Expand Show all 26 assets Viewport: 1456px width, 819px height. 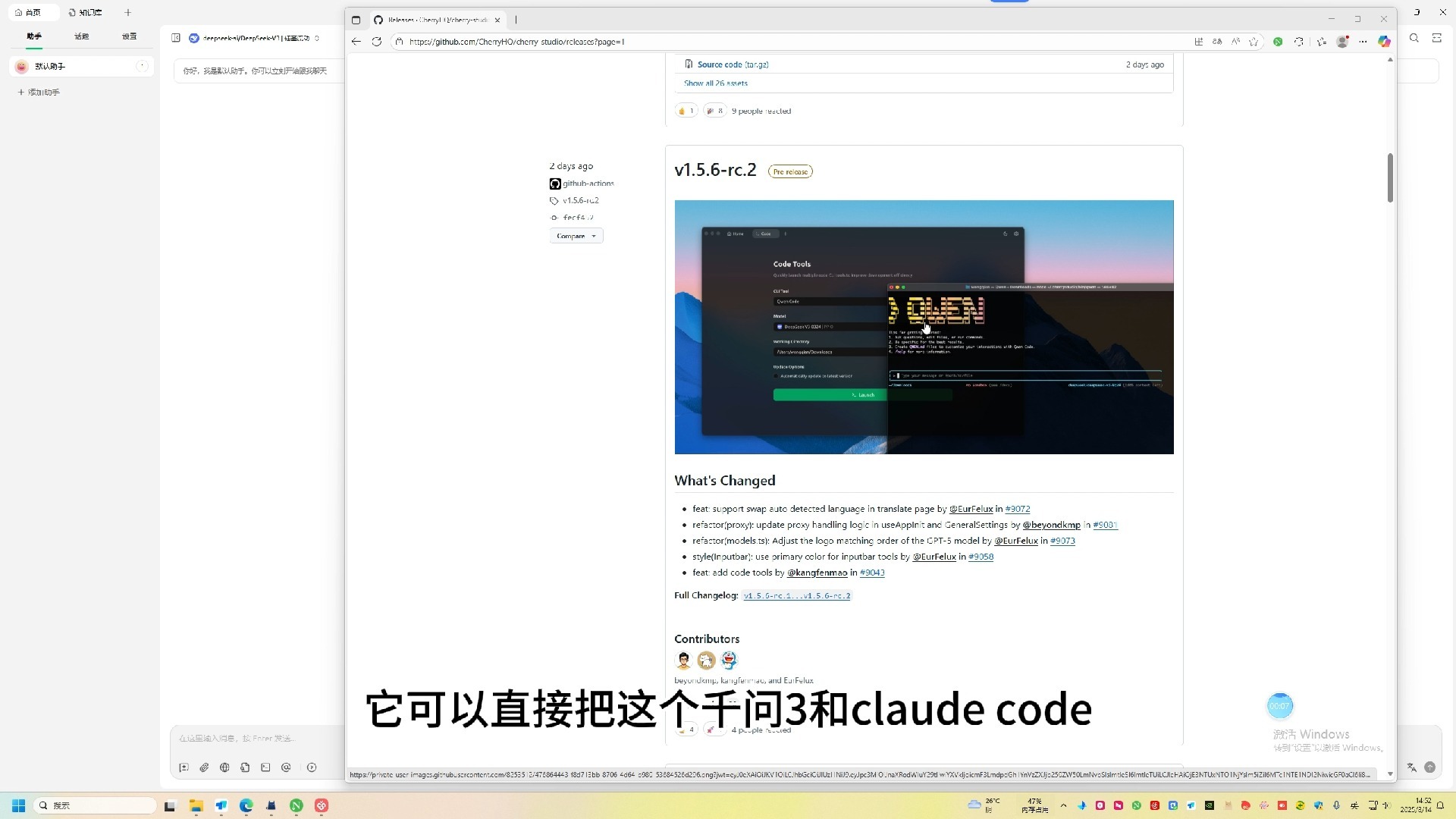(x=715, y=83)
